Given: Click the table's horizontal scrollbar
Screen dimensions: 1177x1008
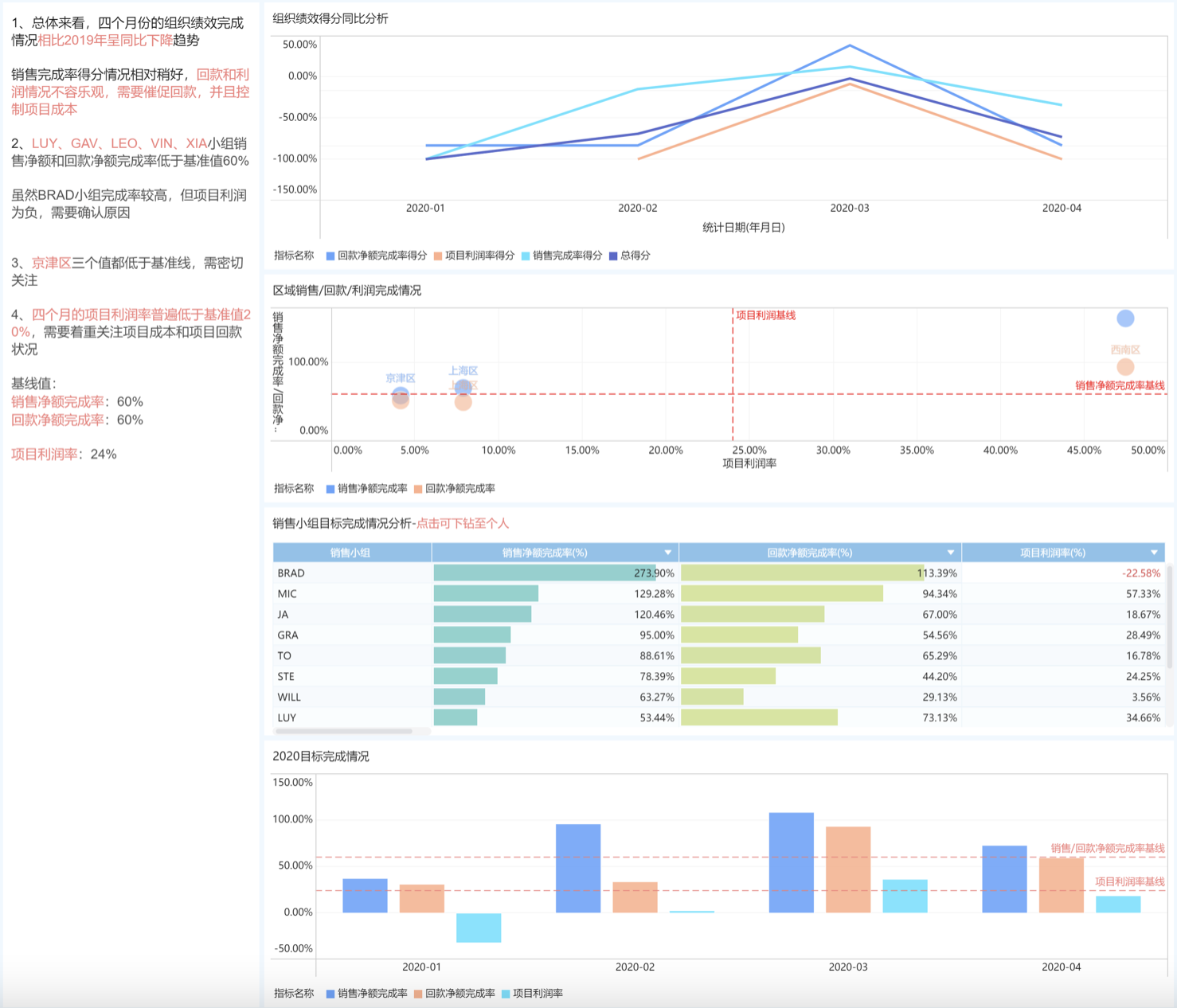Looking at the screenshot, I should coord(343,731).
